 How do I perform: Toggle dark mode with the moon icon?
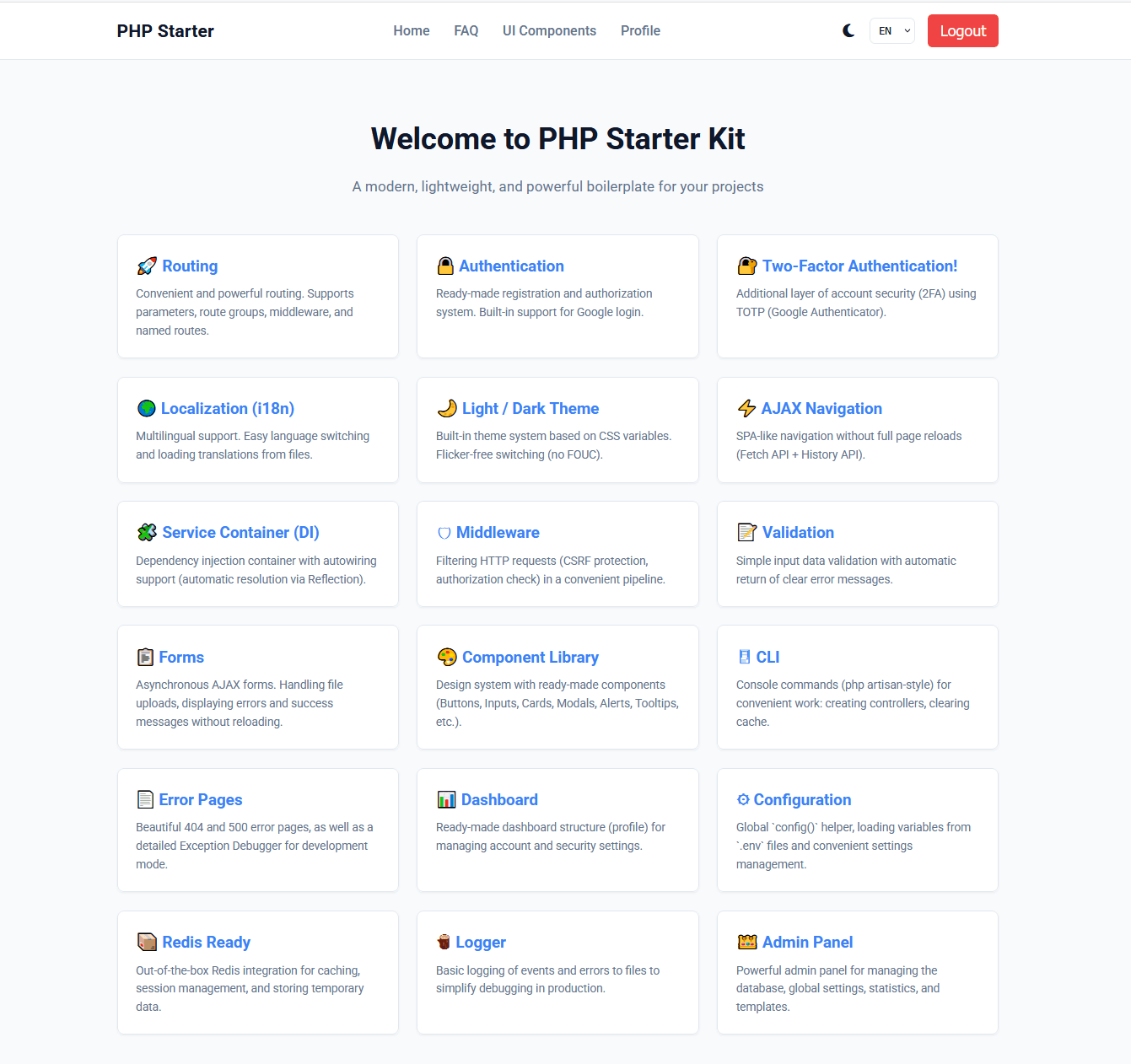(x=848, y=31)
